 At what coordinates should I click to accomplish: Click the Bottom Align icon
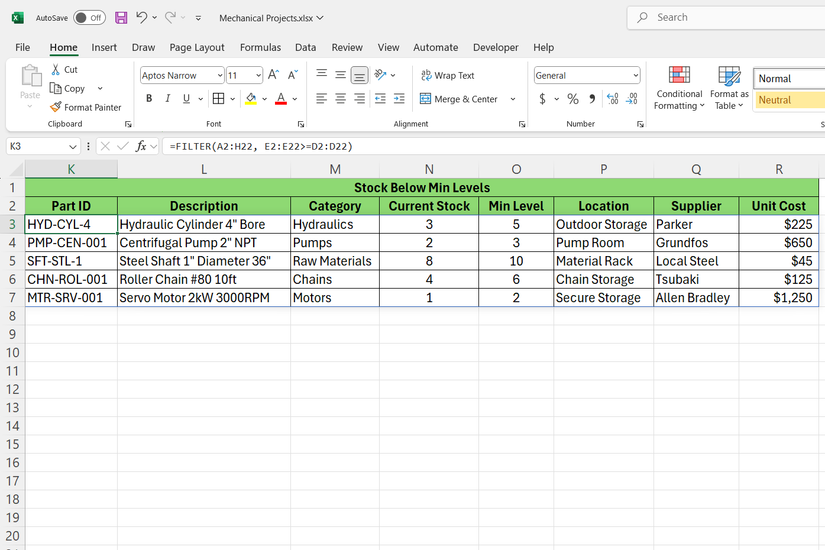pyautogui.click(x=359, y=75)
